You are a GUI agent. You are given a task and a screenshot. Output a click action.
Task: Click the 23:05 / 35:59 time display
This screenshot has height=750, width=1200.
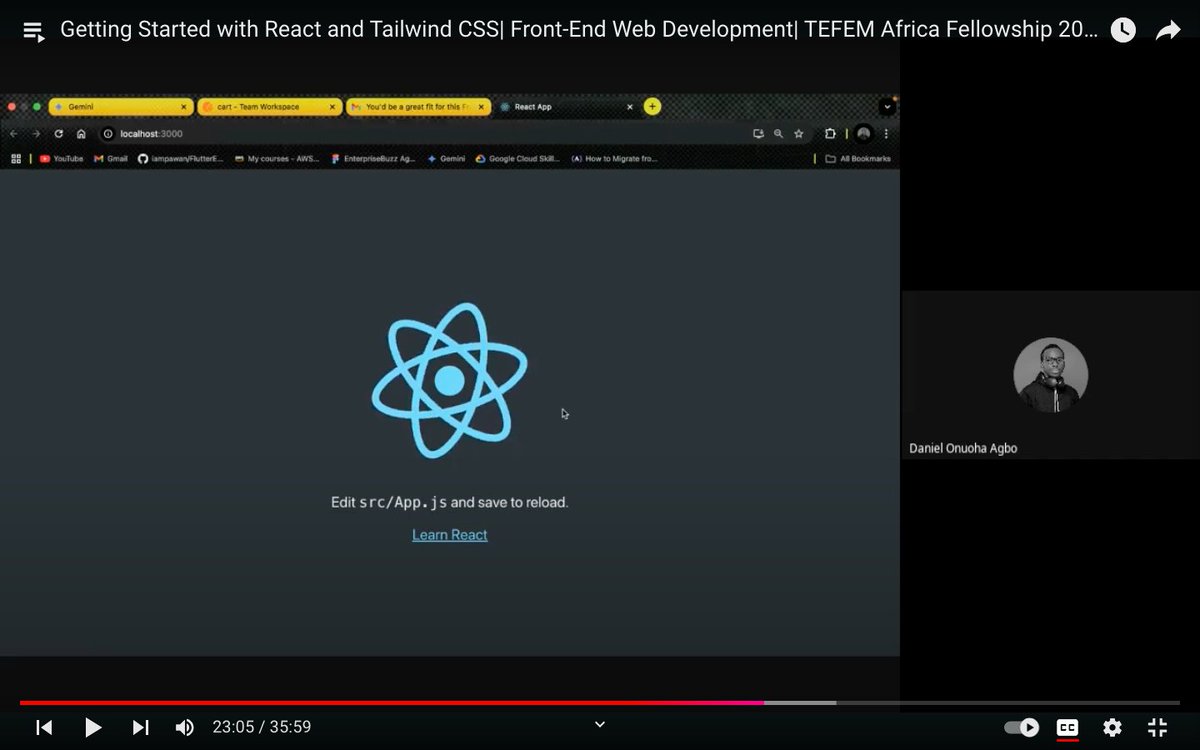[262, 727]
